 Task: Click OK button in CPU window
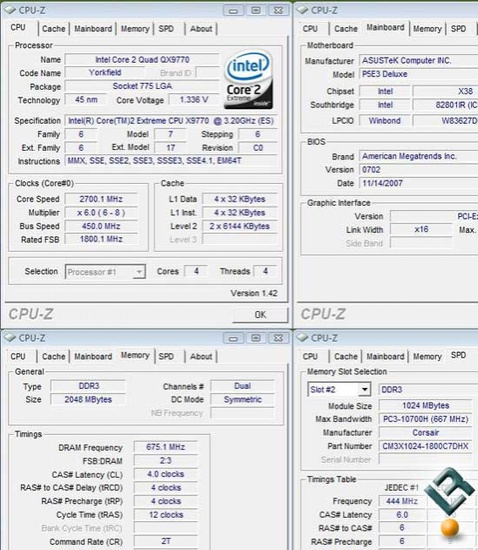click(x=260, y=315)
